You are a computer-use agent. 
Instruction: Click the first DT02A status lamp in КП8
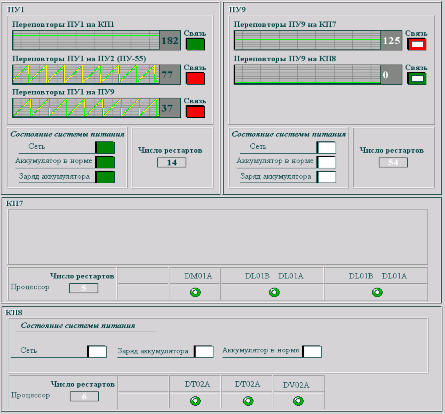195,401
